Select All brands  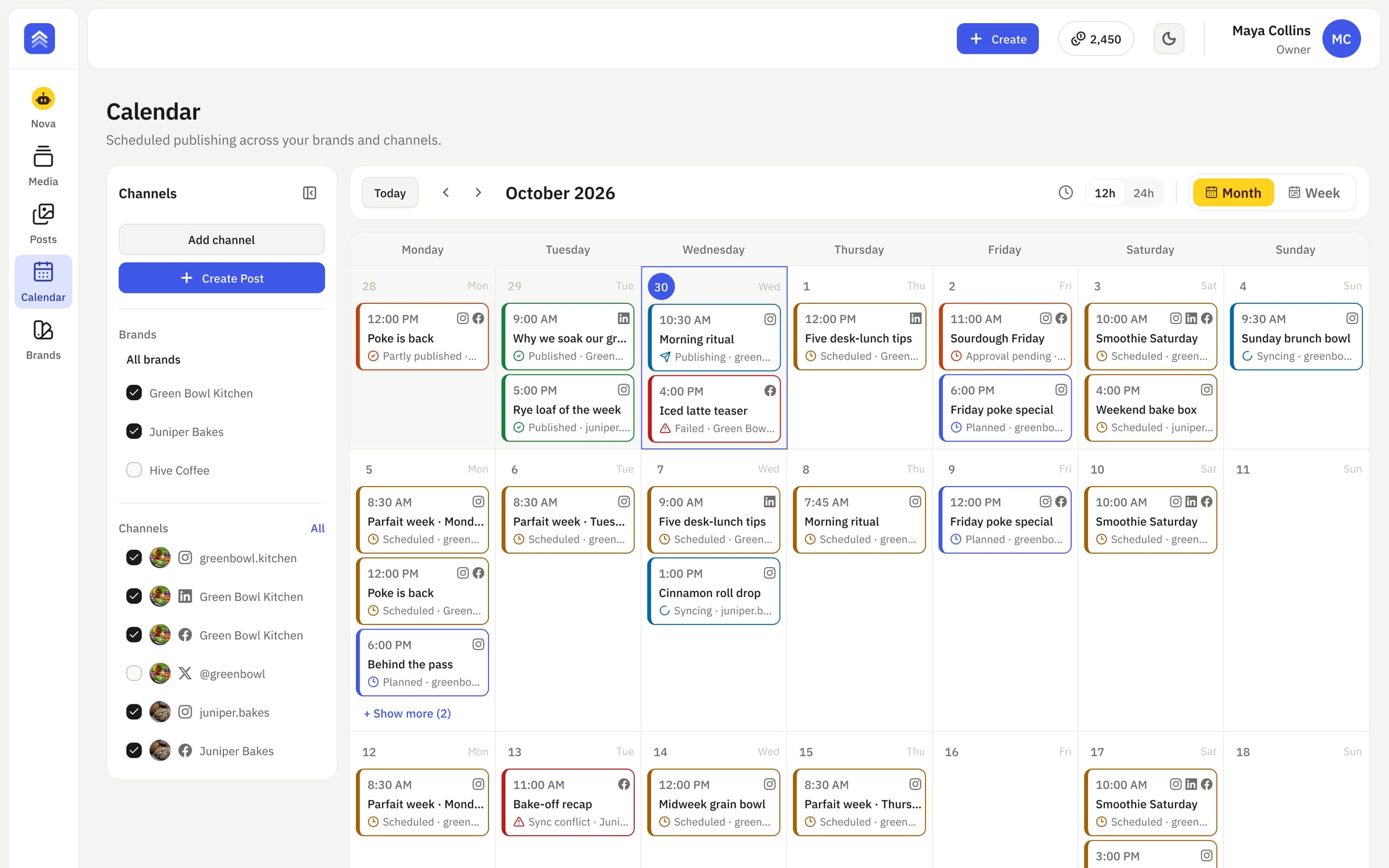point(153,359)
